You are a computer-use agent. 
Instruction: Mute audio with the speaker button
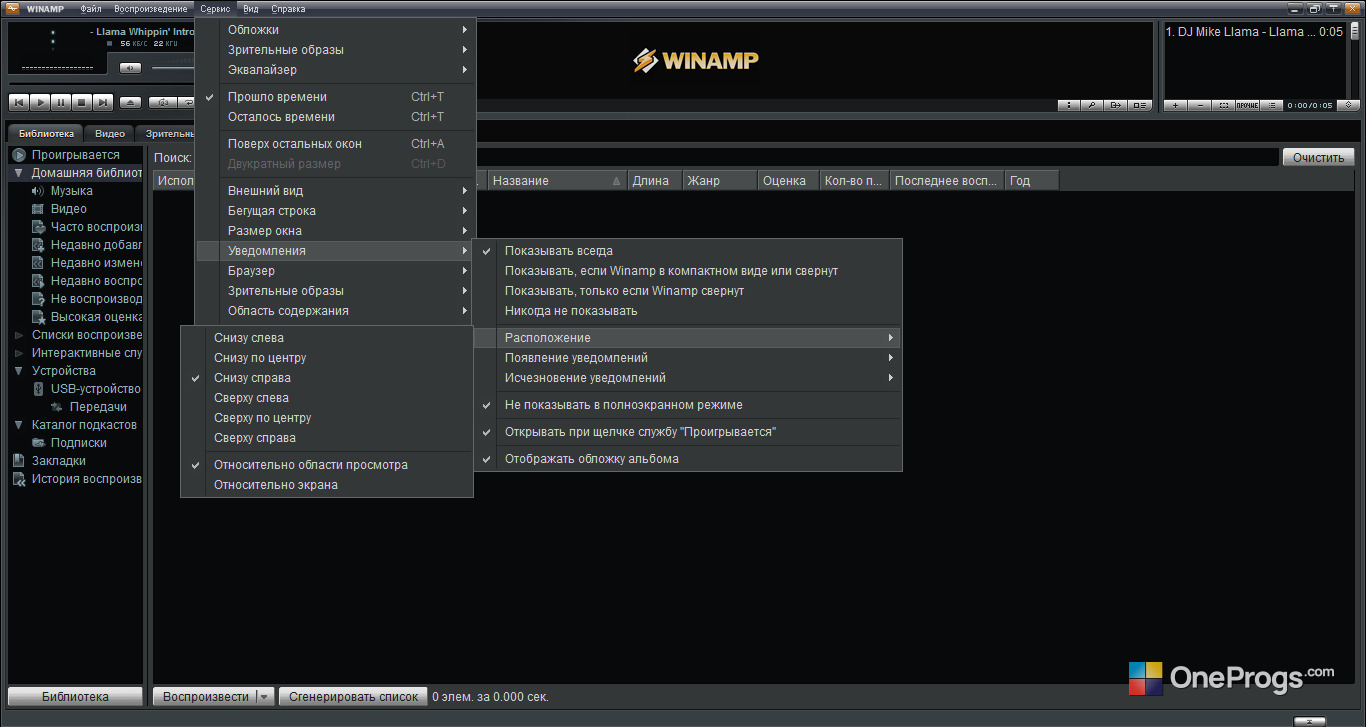click(131, 68)
